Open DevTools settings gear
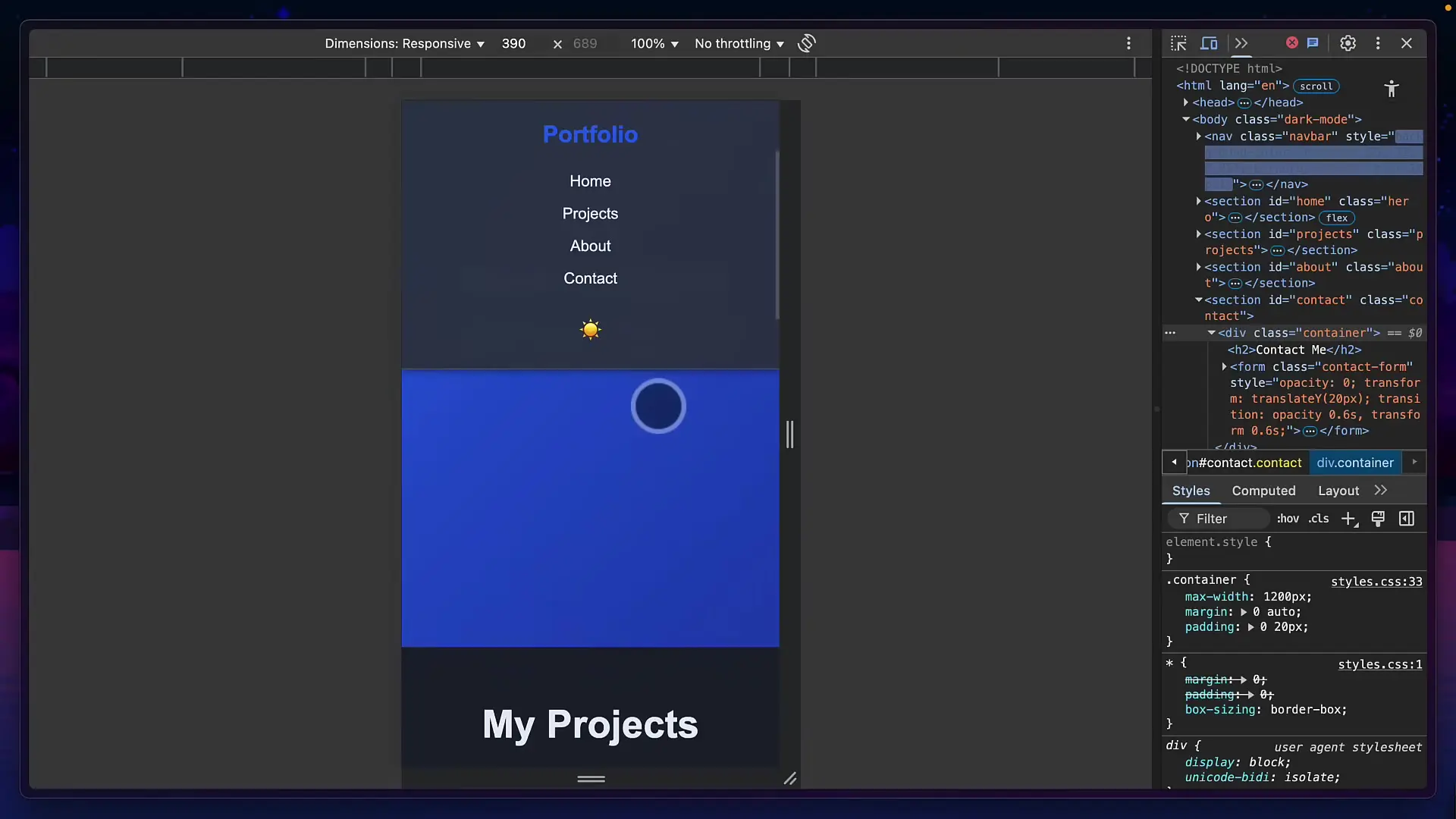This screenshot has height=819, width=1456. (x=1348, y=43)
